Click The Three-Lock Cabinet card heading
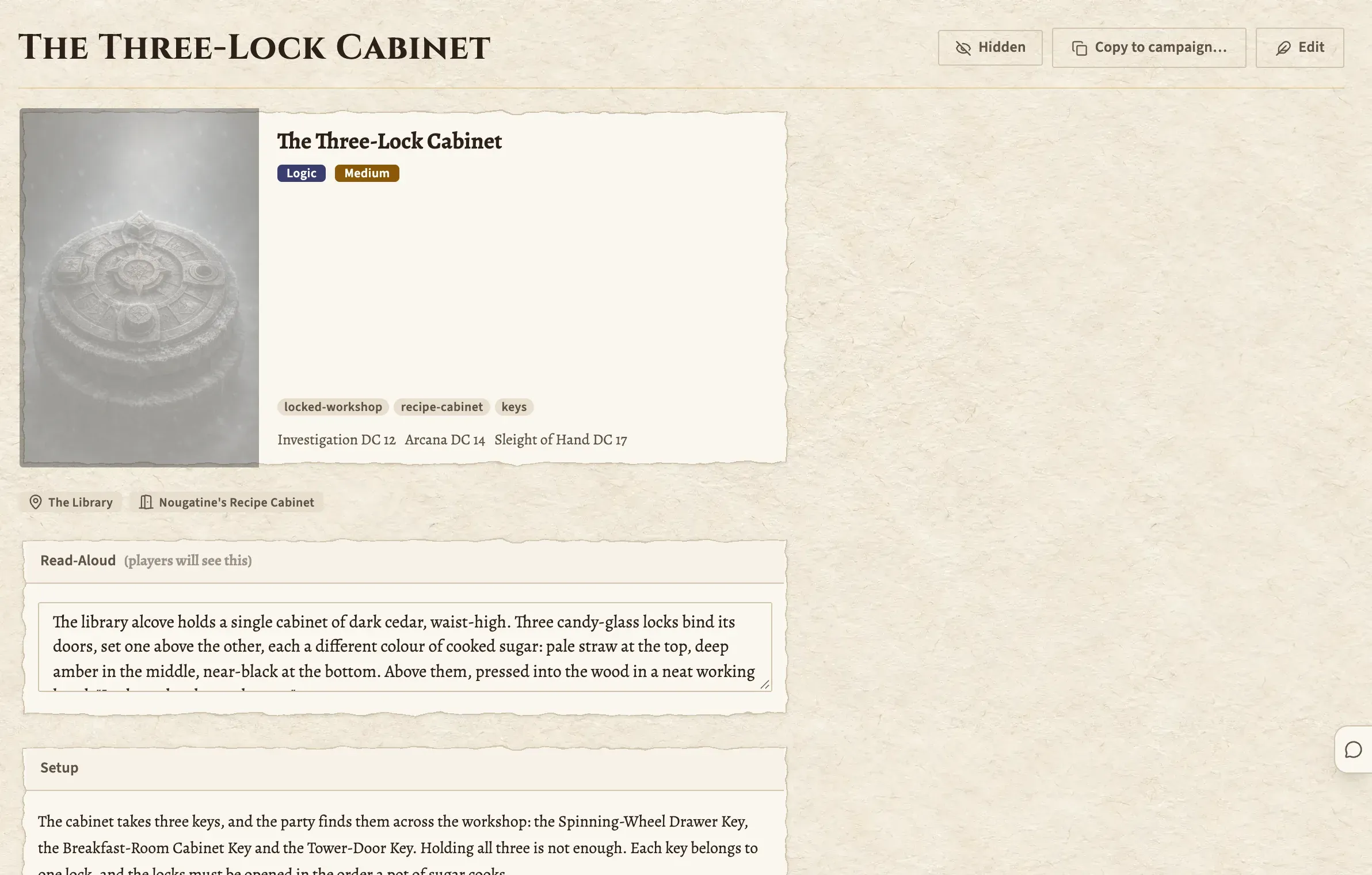Screen dimensions: 1372x875 [x=390, y=141]
